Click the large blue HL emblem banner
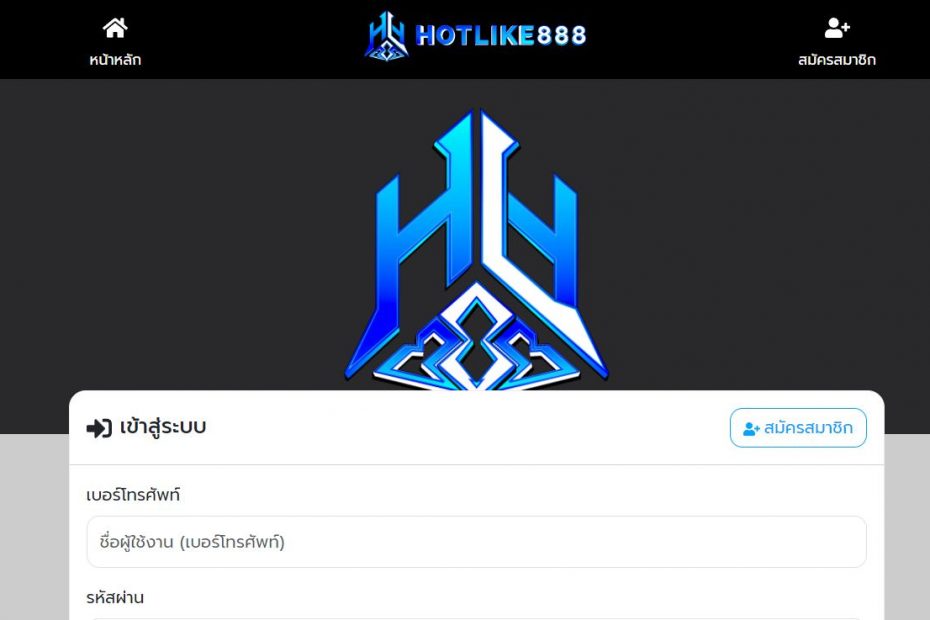Image resolution: width=930 pixels, height=620 pixels. (476, 249)
